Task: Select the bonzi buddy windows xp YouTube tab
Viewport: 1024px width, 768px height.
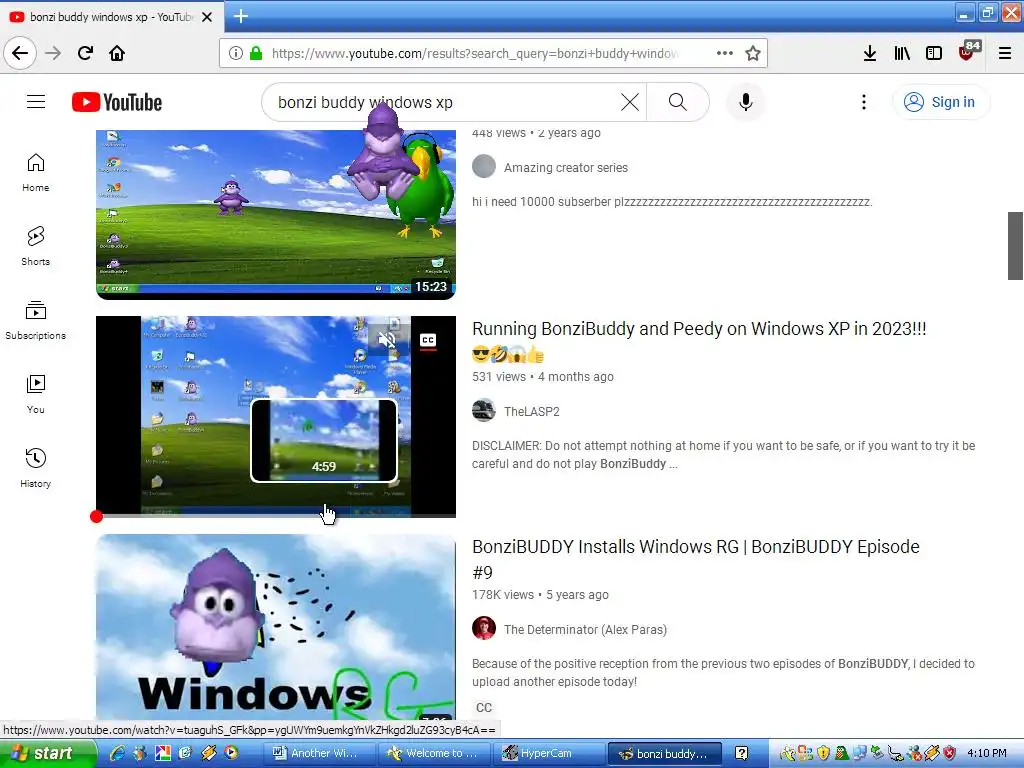Action: (111, 17)
